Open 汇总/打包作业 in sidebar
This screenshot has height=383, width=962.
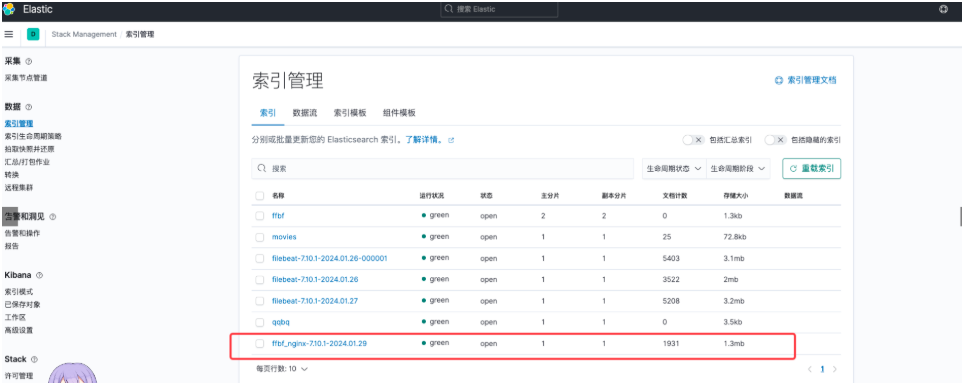(27, 162)
